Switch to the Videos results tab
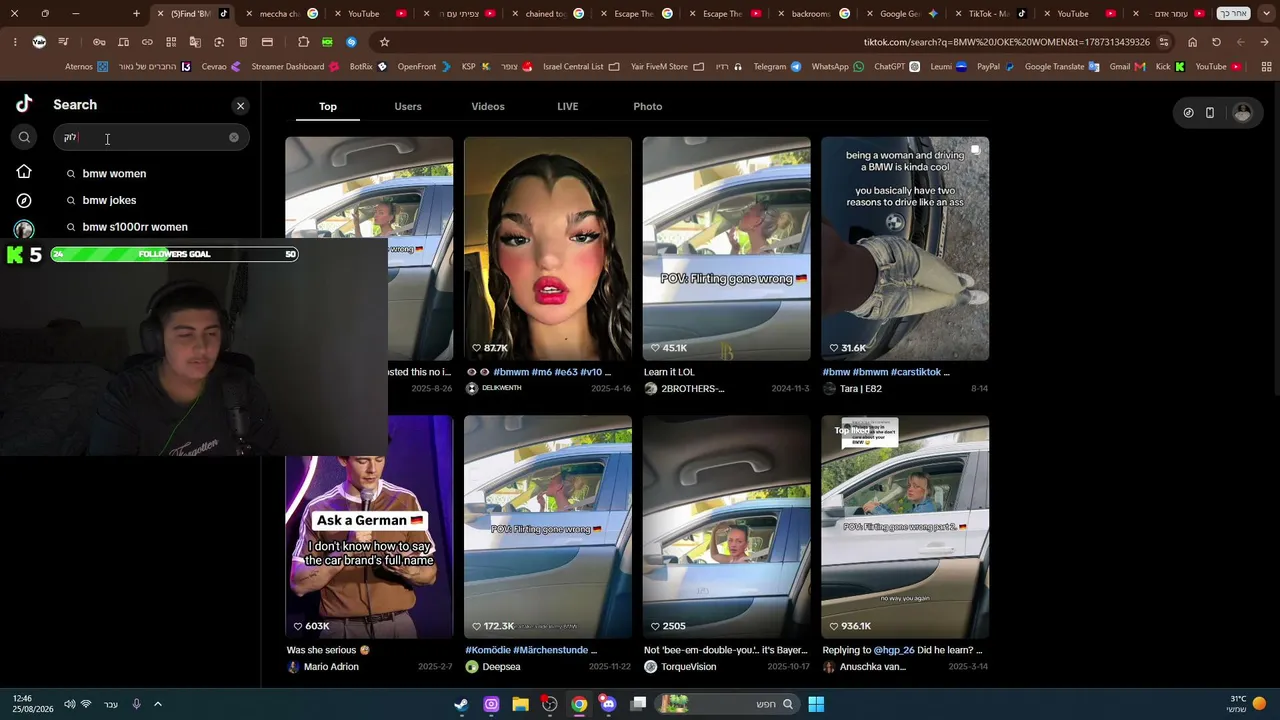 (488, 106)
